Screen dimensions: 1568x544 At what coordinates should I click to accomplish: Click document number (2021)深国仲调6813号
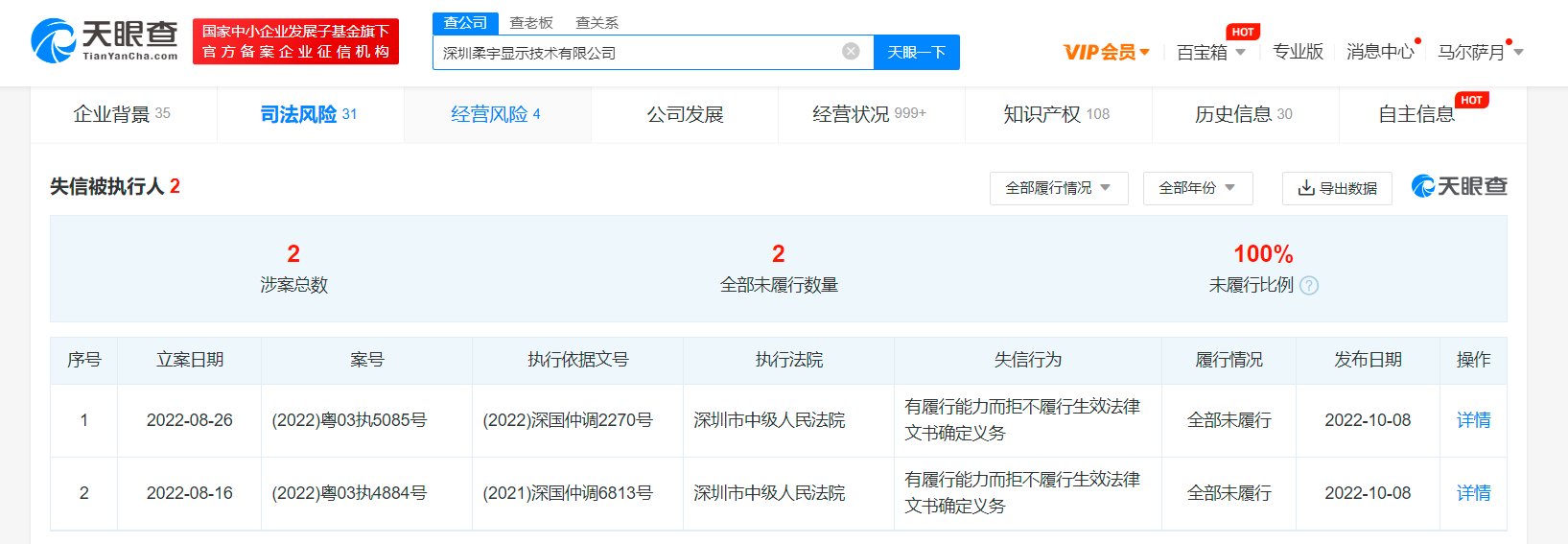click(x=568, y=493)
